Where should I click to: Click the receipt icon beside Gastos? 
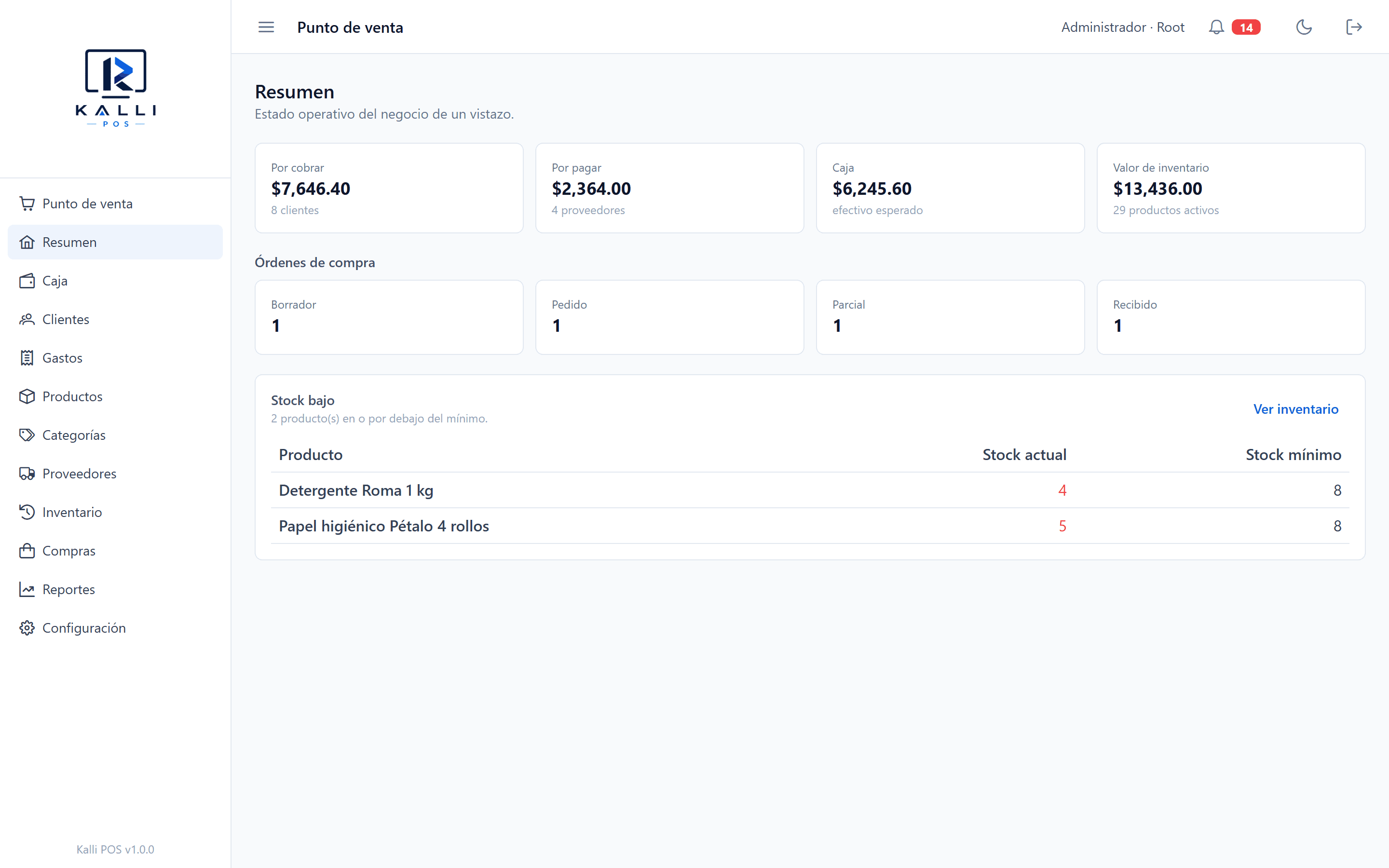pyautogui.click(x=27, y=358)
